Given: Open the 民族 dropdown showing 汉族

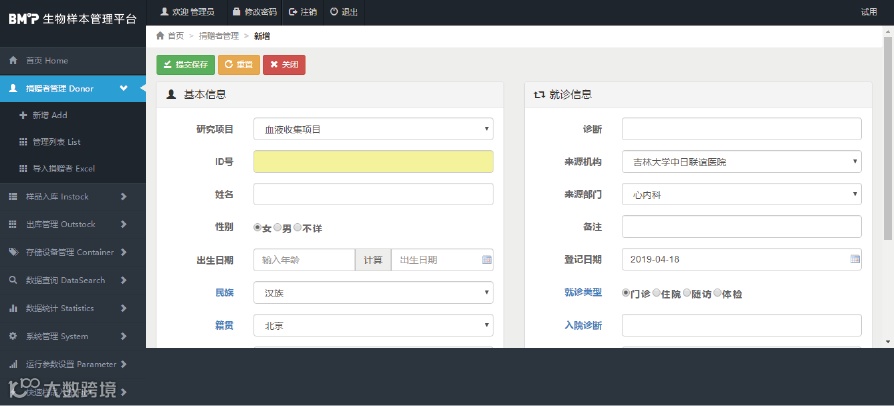Looking at the screenshot, I should tap(373, 293).
